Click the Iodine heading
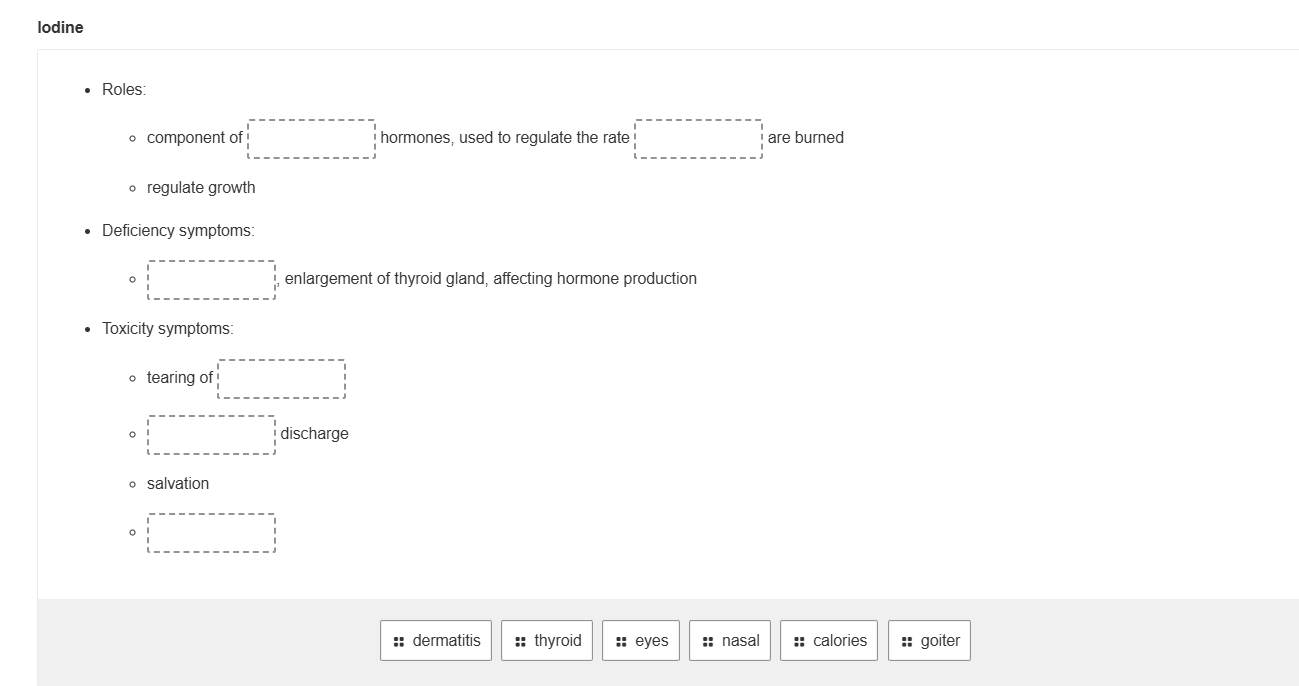Viewport: 1299px width, 686px height. click(x=61, y=28)
